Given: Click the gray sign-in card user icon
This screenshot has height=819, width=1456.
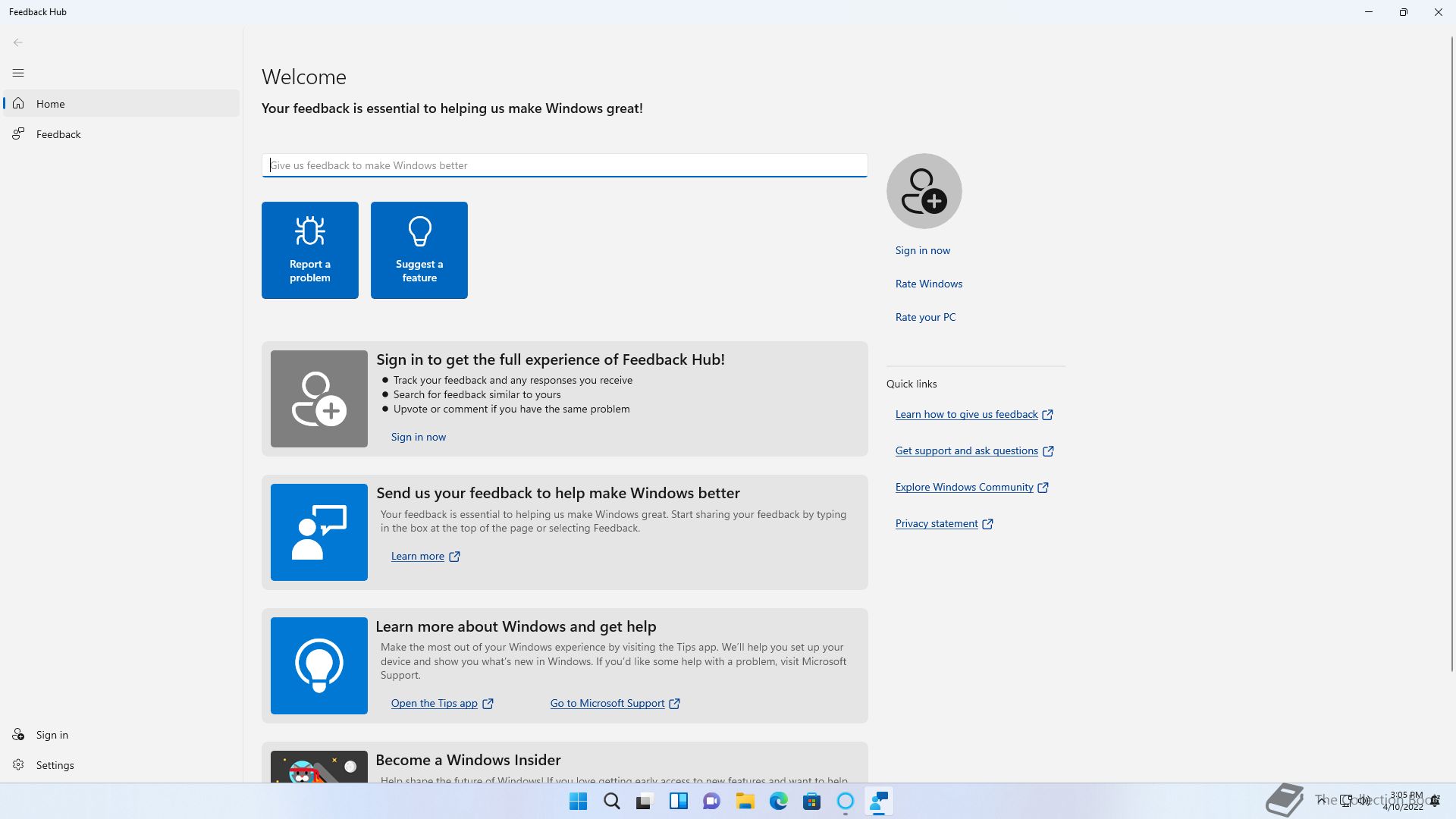Looking at the screenshot, I should (x=319, y=399).
